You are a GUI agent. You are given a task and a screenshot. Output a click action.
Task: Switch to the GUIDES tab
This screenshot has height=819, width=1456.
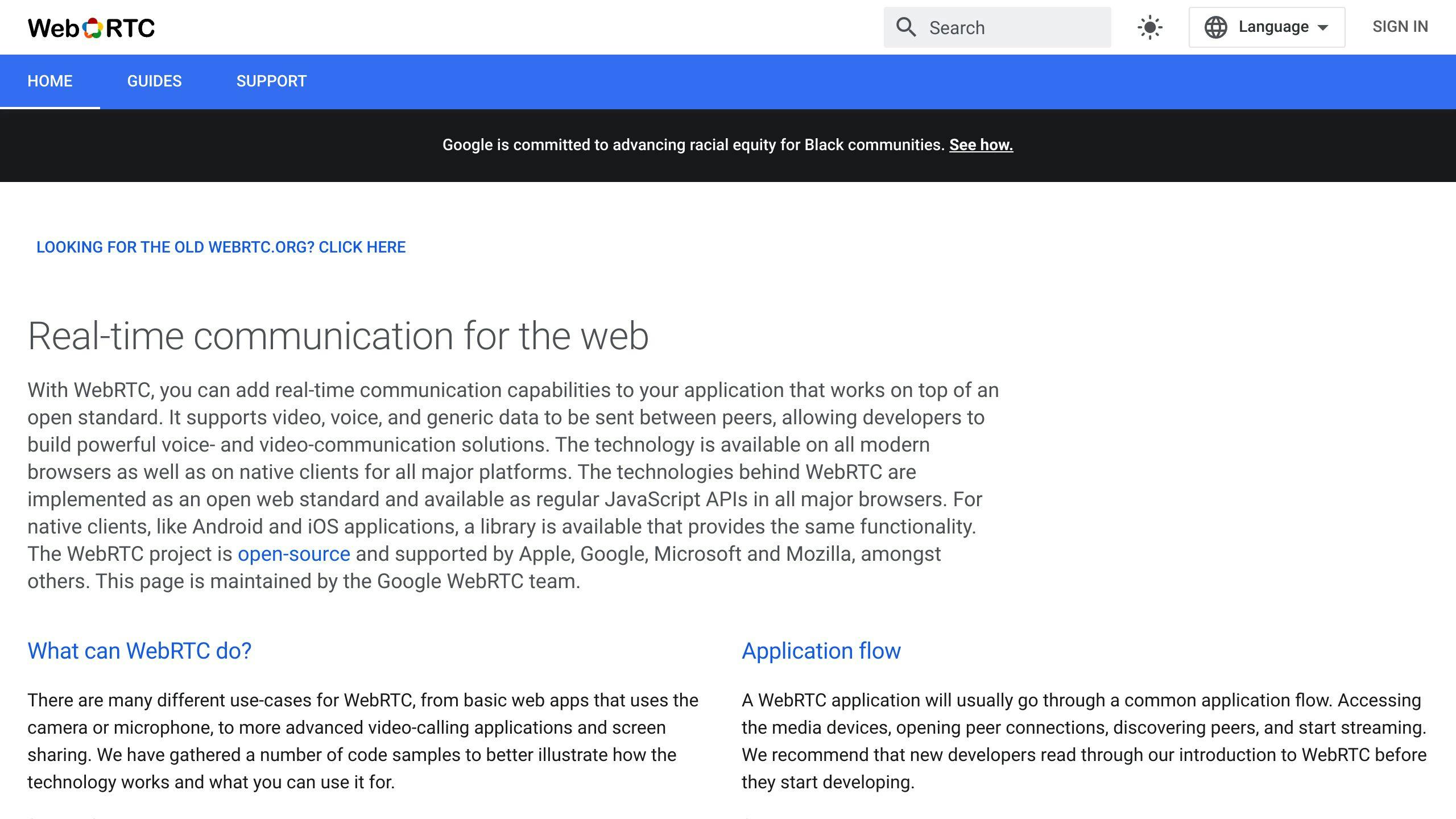[x=154, y=81]
